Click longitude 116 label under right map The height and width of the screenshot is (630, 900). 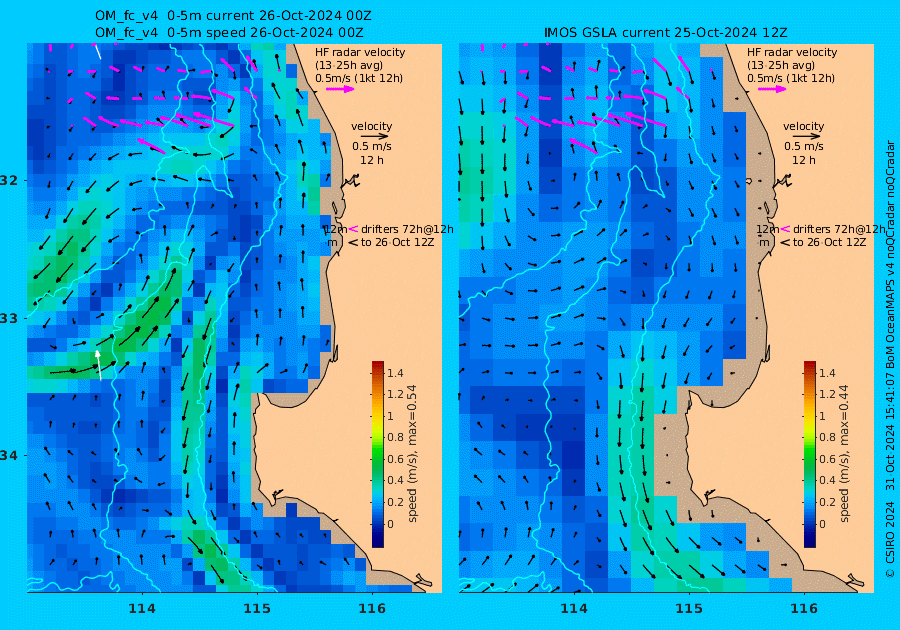(804, 608)
